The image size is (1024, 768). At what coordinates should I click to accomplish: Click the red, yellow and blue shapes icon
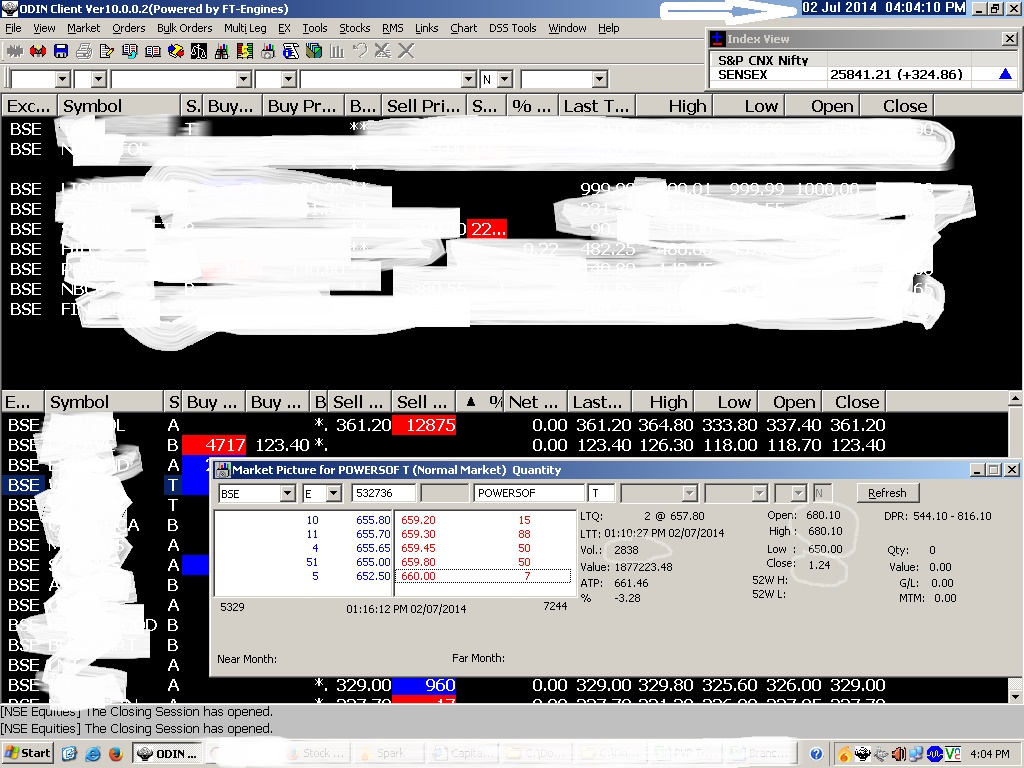tap(176, 50)
